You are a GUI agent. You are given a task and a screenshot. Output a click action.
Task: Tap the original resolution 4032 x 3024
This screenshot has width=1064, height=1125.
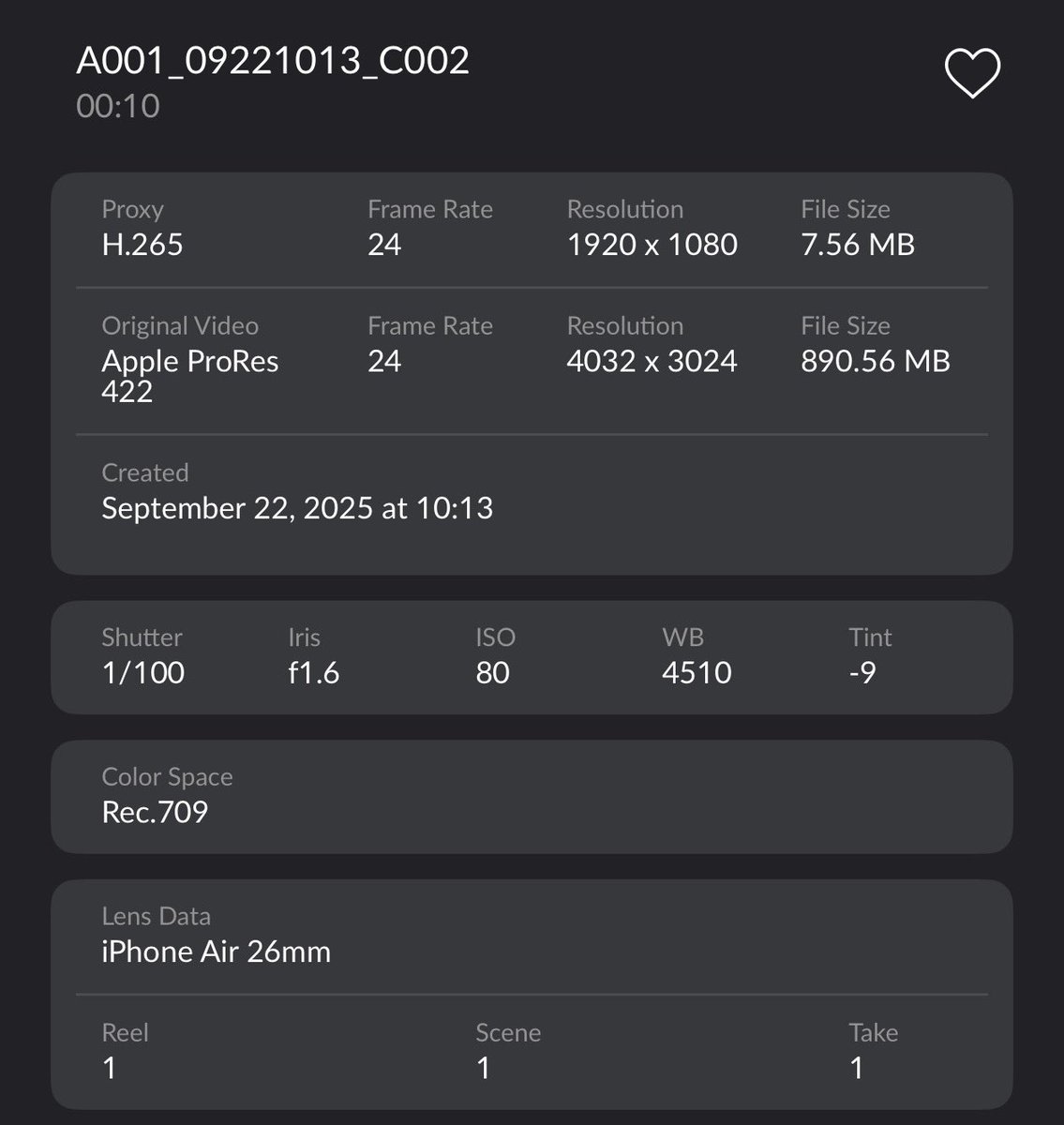[x=652, y=361]
